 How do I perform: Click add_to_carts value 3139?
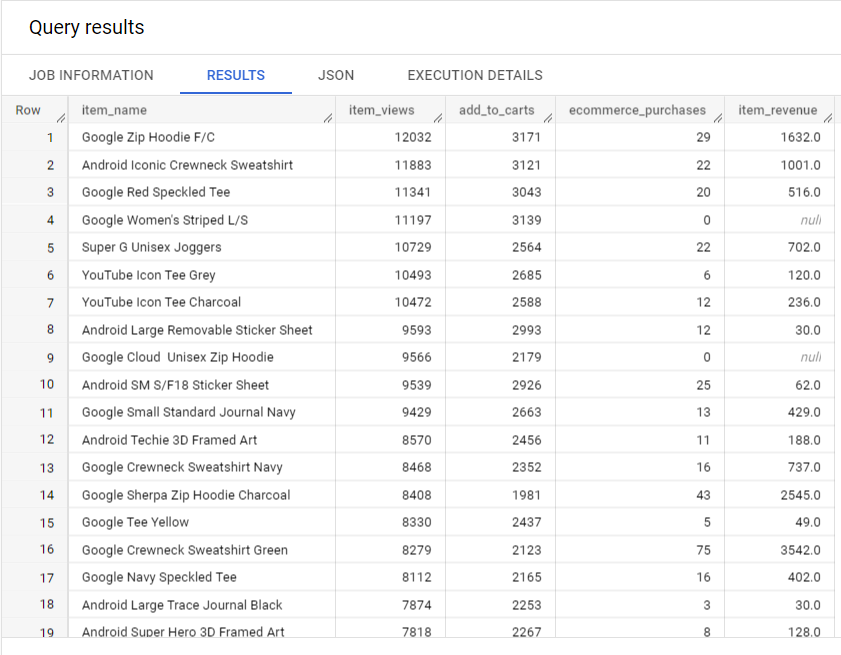click(x=527, y=220)
